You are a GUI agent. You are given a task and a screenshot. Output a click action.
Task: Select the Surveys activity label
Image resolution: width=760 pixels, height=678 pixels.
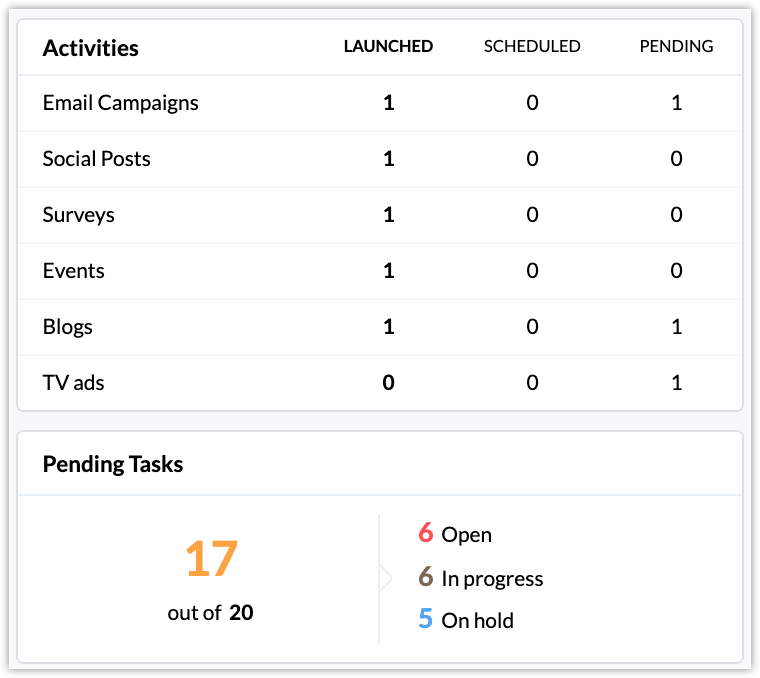[x=78, y=215]
